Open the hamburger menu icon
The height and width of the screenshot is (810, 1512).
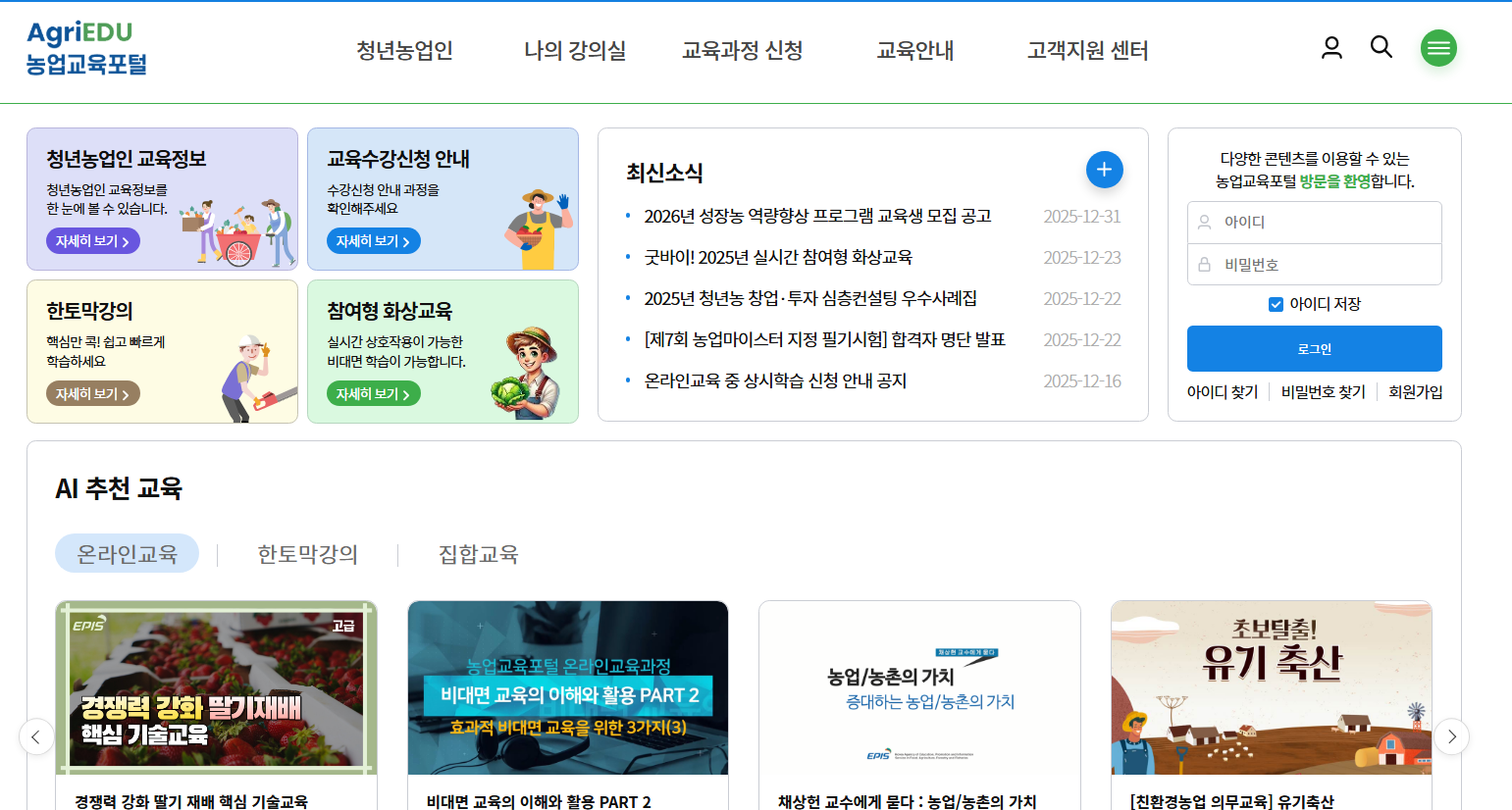click(1438, 46)
